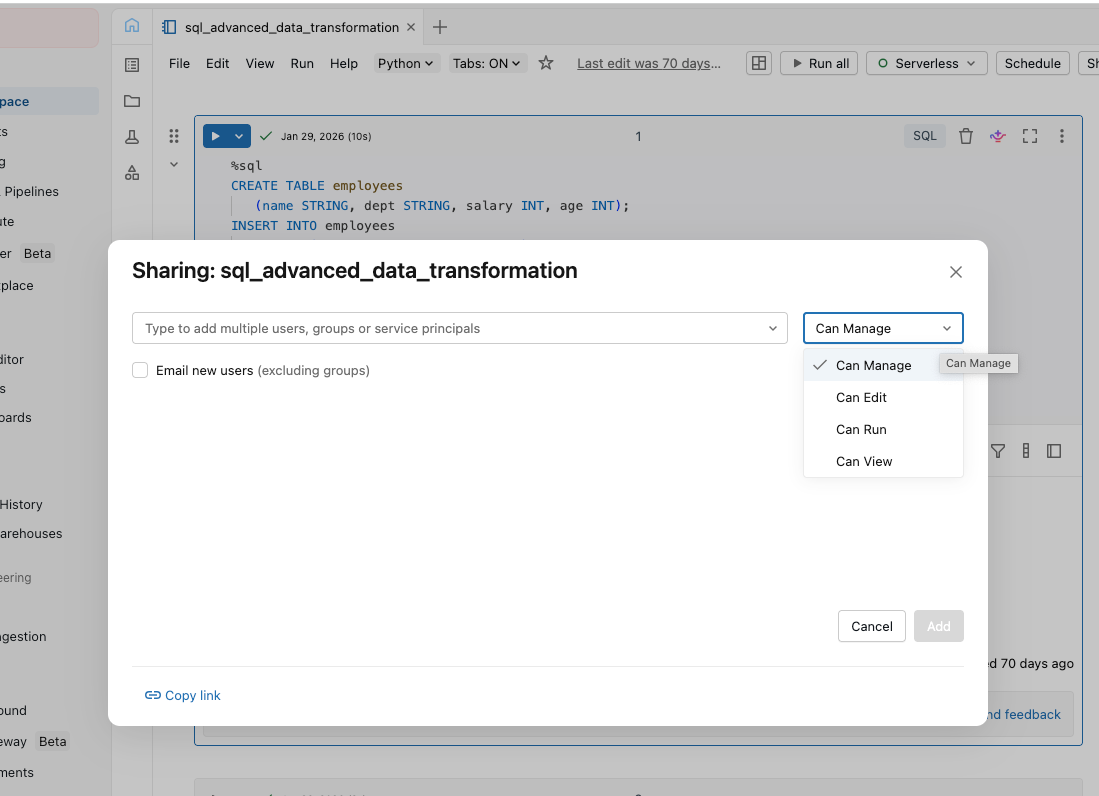
Task: Click the results filter funnel icon
Action: pos(998,451)
